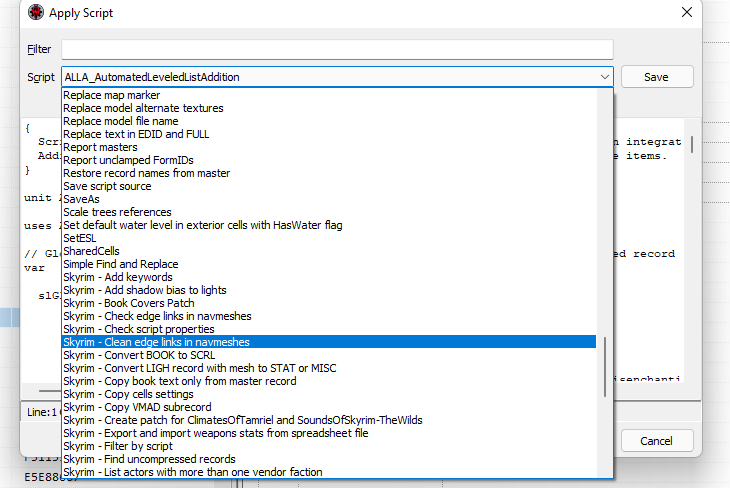Screen dimensions: 730x488
Task: Click the Script combo box showing ALLA_AutomatedLeveledListAddition
Action: pyautogui.click(x=337, y=77)
